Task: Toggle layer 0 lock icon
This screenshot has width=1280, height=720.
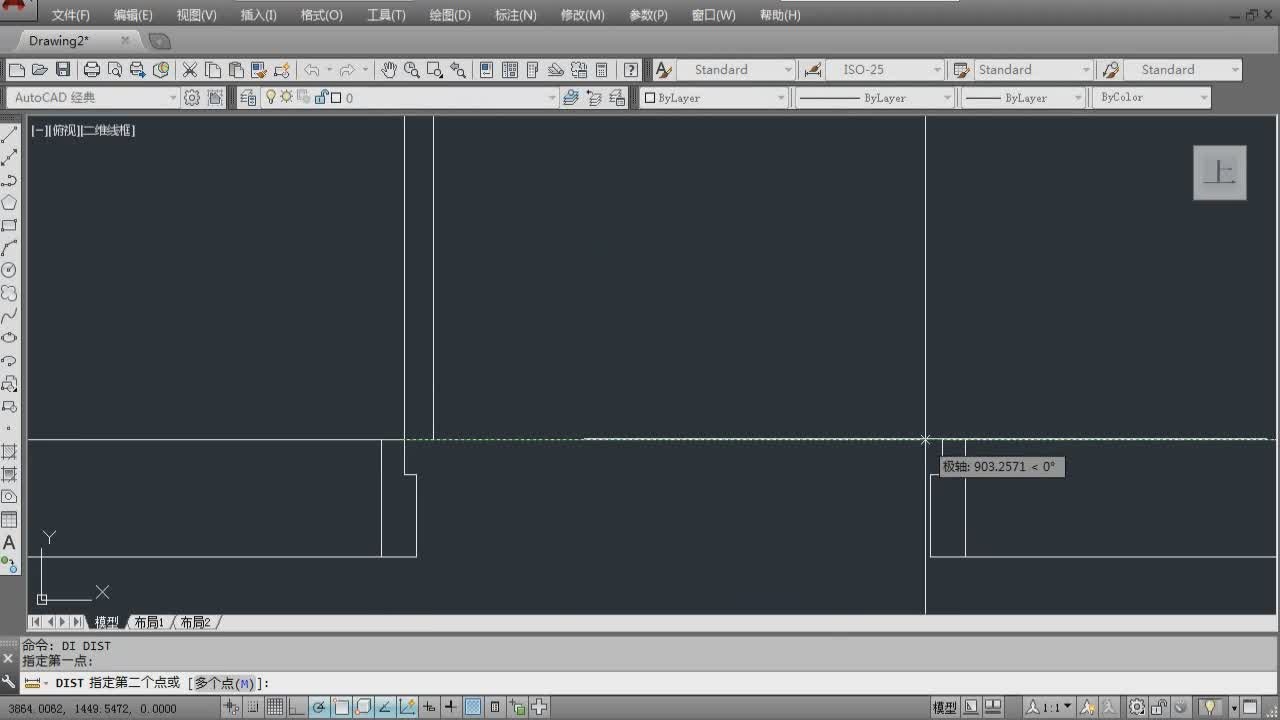Action: click(x=321, y=98)
